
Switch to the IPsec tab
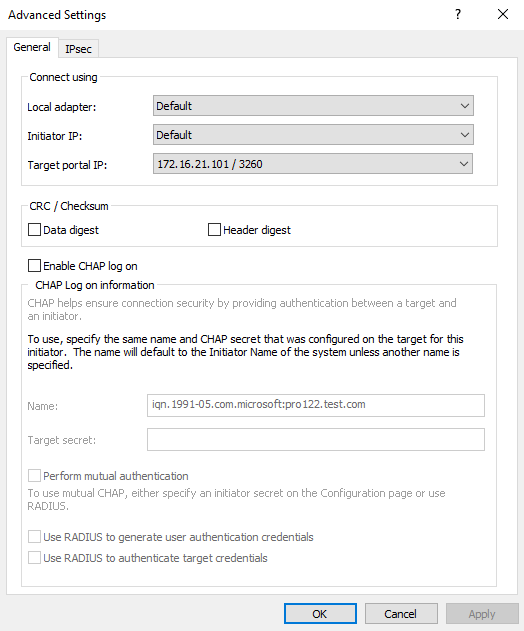click(78, 49)
